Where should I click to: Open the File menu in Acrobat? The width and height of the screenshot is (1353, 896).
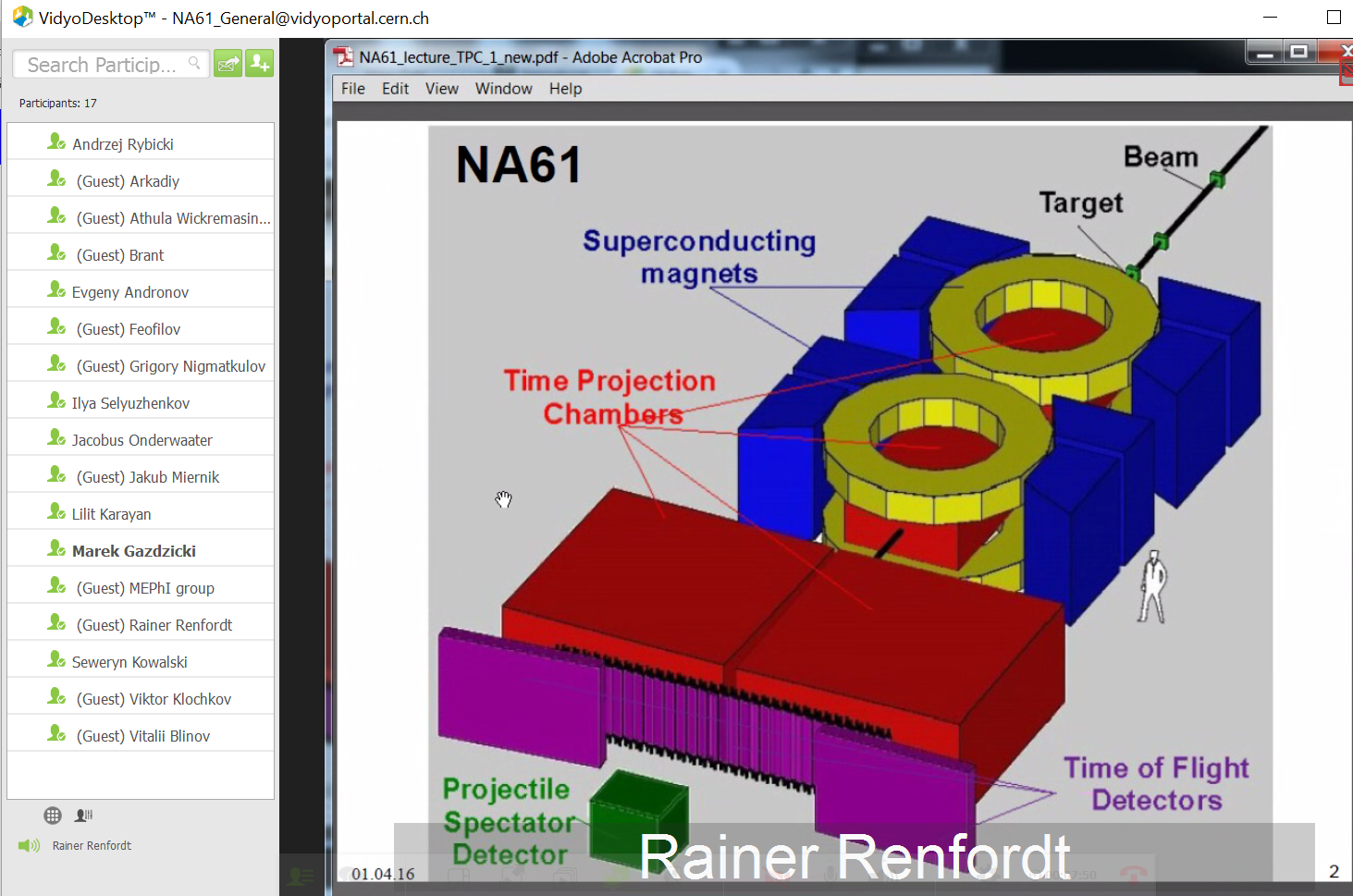click(353, 89)
